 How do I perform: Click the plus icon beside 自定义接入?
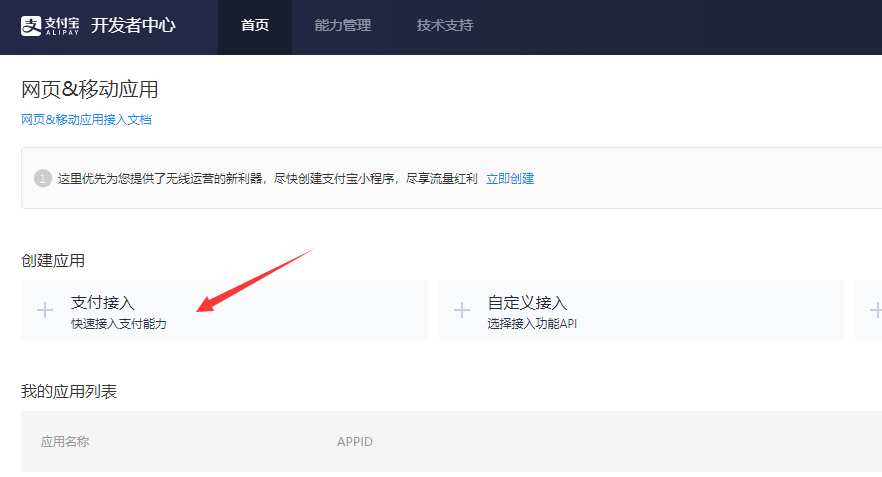[x=461, y=310]
